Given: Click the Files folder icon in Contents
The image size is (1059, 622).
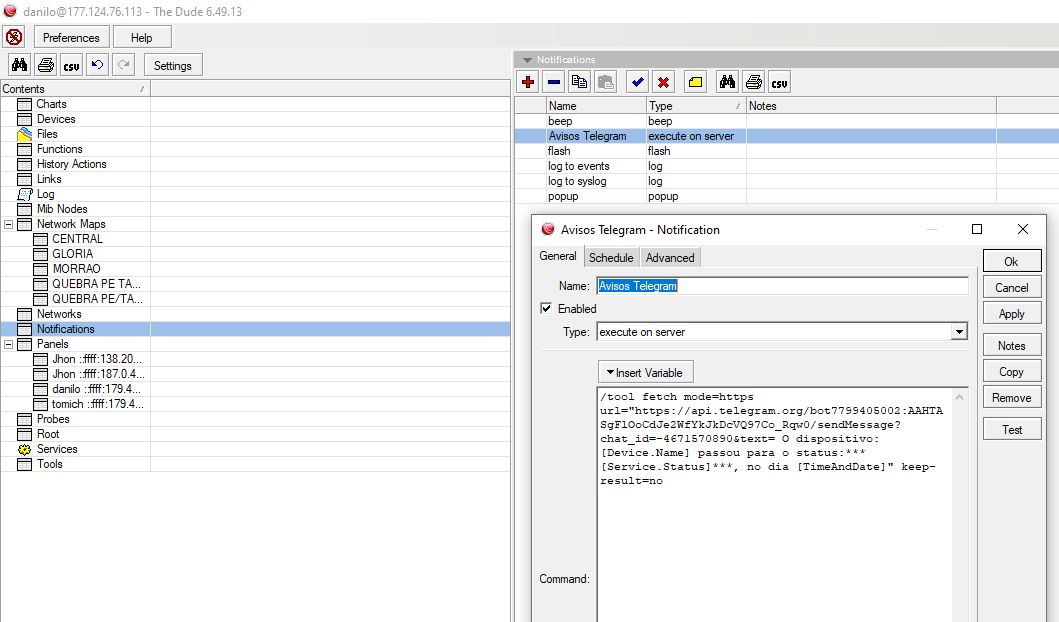Looking at the screenshot, I should 24,134.
